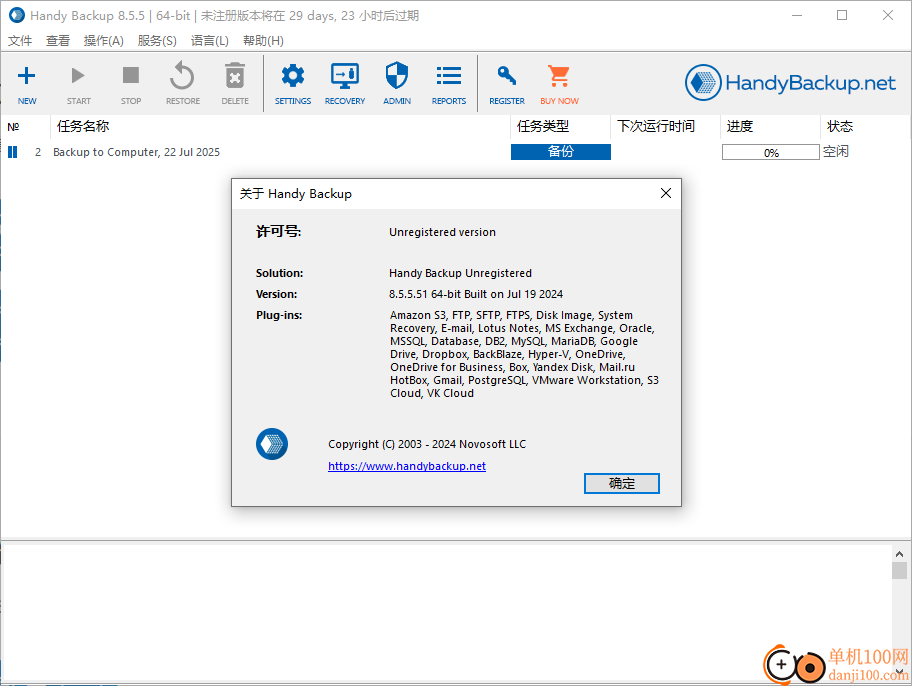The width and height of the screenshot is (912, 686).
Task: Open REPORTS list icon
Action: 448,76
